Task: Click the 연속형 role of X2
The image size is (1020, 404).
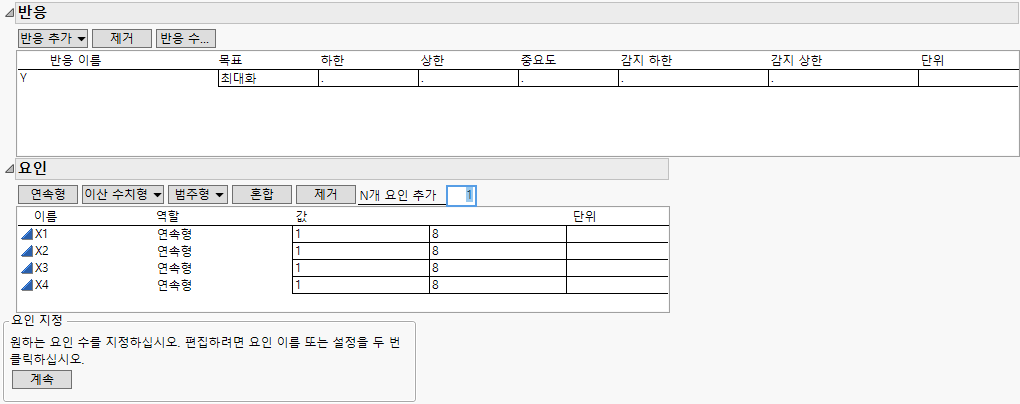Action: pos(174,251)
